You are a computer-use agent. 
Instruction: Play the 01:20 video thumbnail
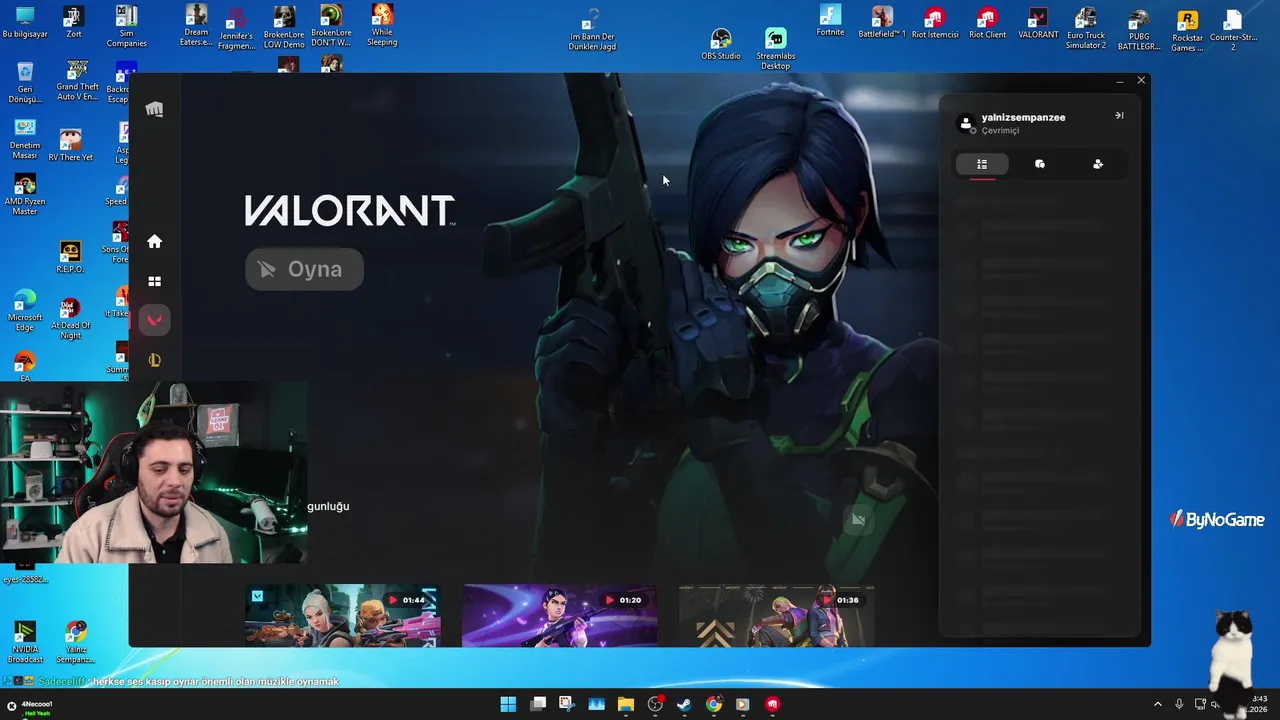560,615
